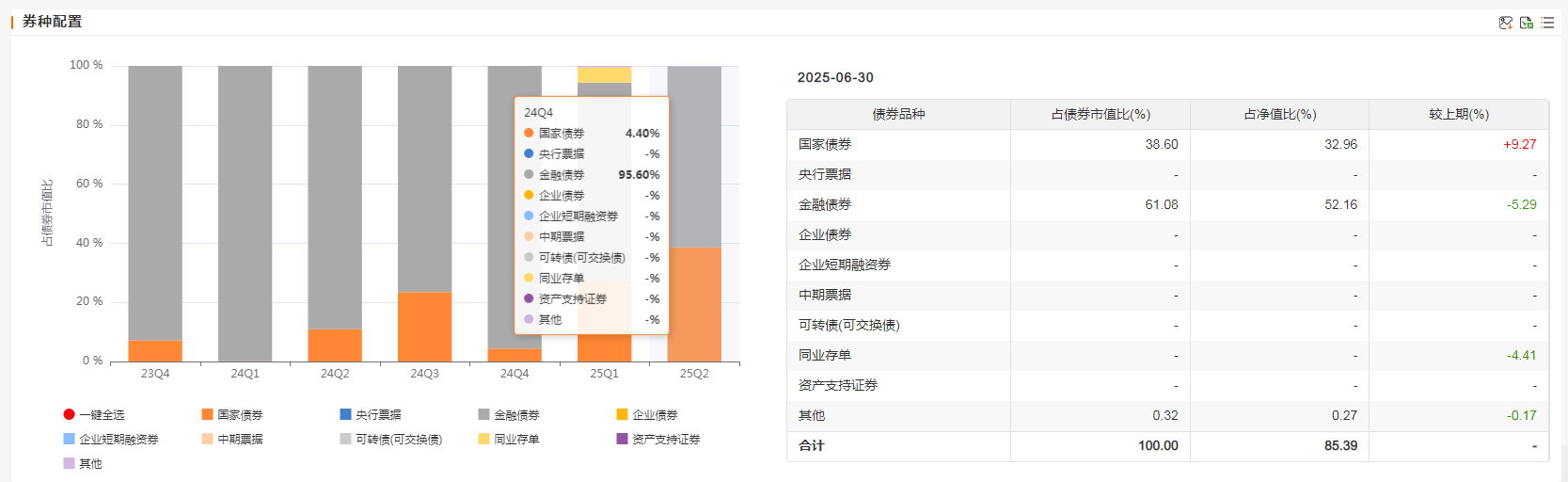This screenshot has width=1568, height=482.
Task: Click the 52.16 net value cell
Action: [1340, 204]
